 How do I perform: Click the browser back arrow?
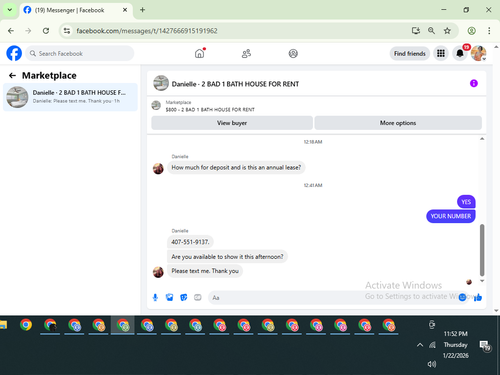(x=11, y=31)
